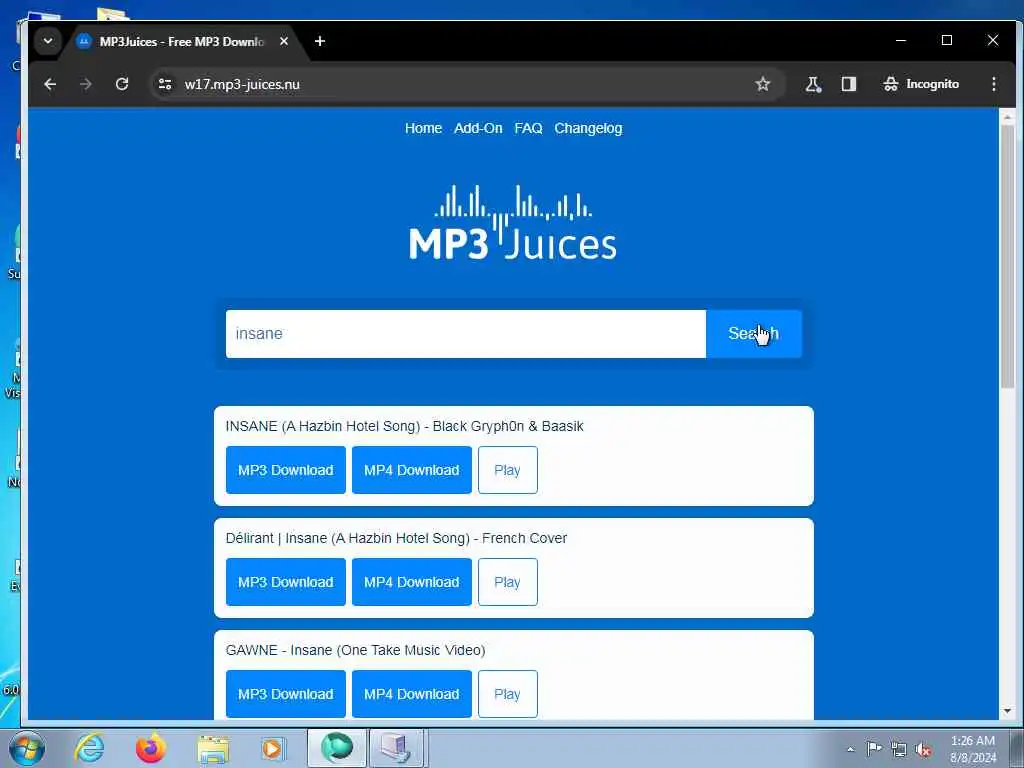The width and height of the screenshot is (1024, 768).
Task: MP4 Download for Délirant French Cover
Action: [411, 582]
